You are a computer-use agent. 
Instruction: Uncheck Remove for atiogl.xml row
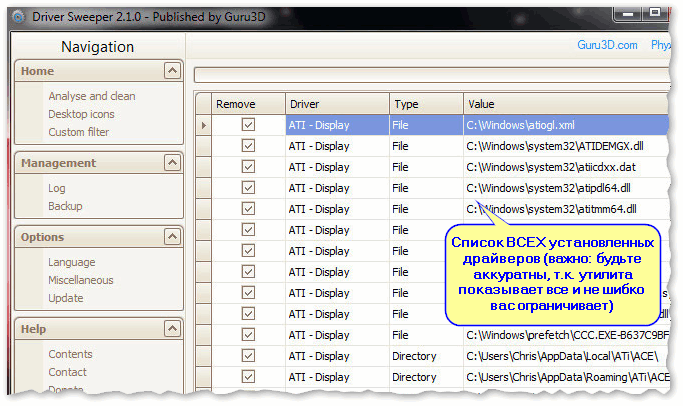(248, 125)
